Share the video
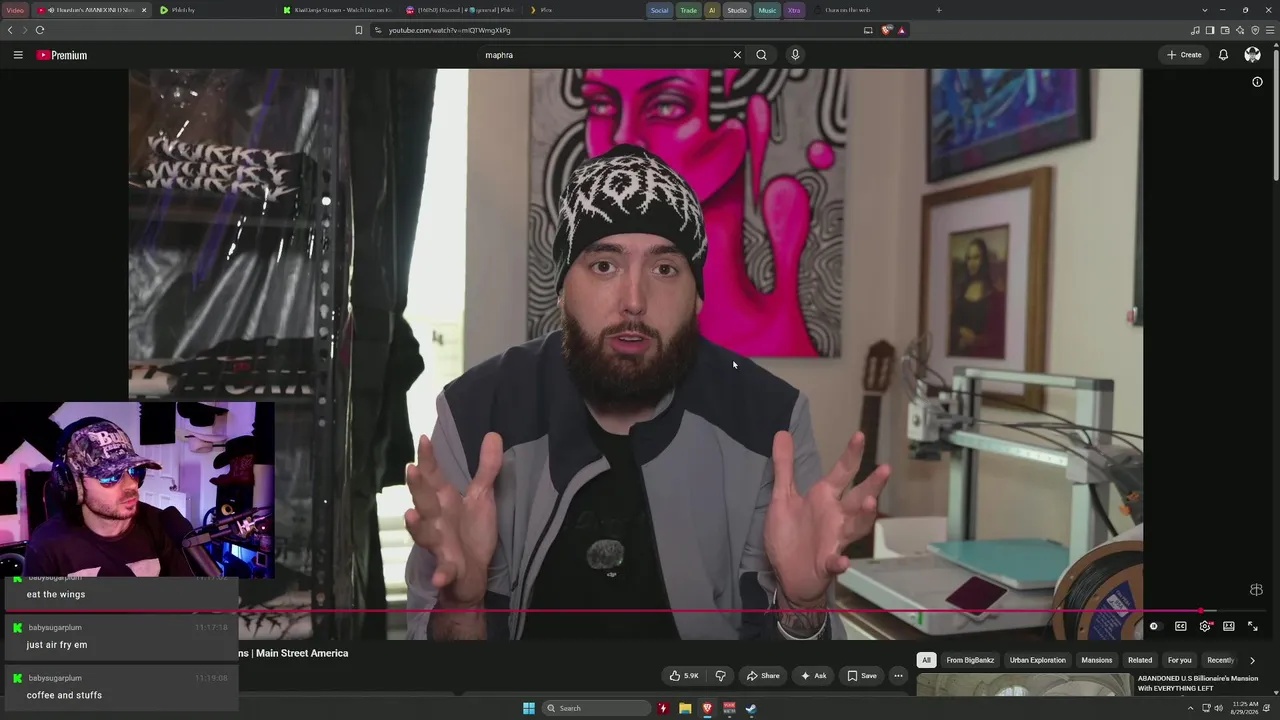 pos(763,676)
